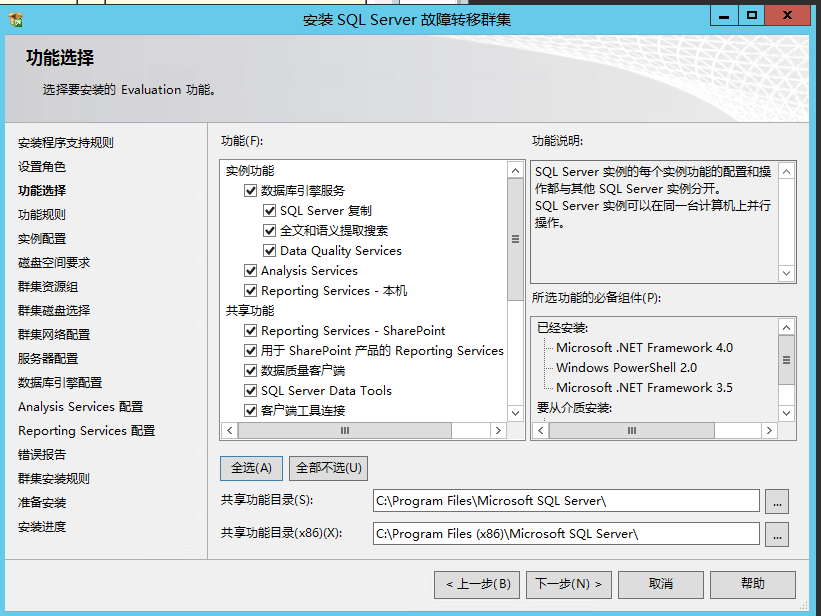Select 群集资源组 in the left navigation
This screenshot has width=821, height=616.
48,287
